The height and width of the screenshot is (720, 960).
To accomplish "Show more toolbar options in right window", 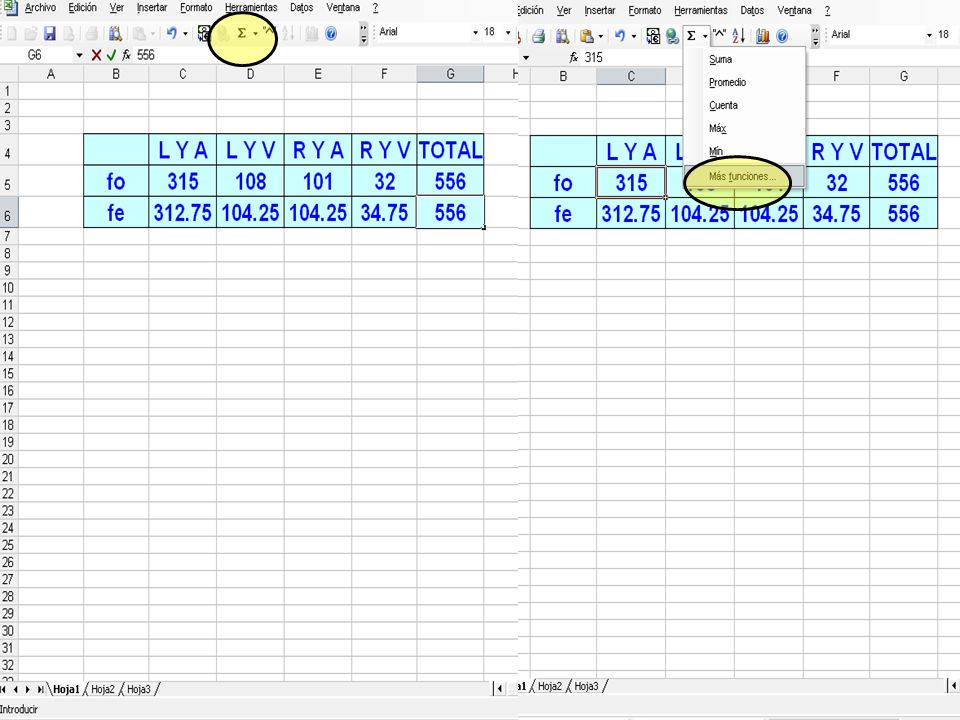I will 816,36.
